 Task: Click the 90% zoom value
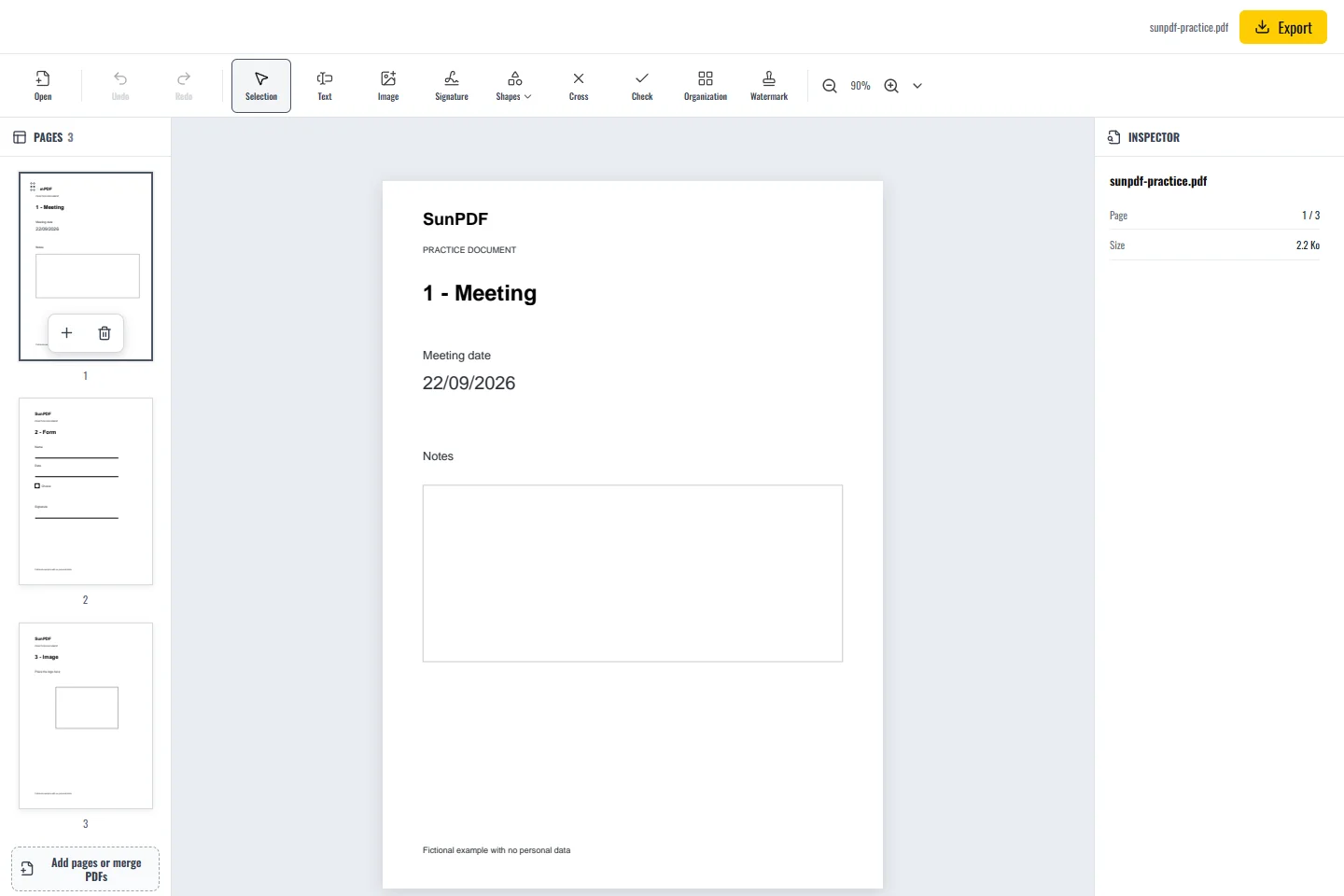tap(861, 86)
